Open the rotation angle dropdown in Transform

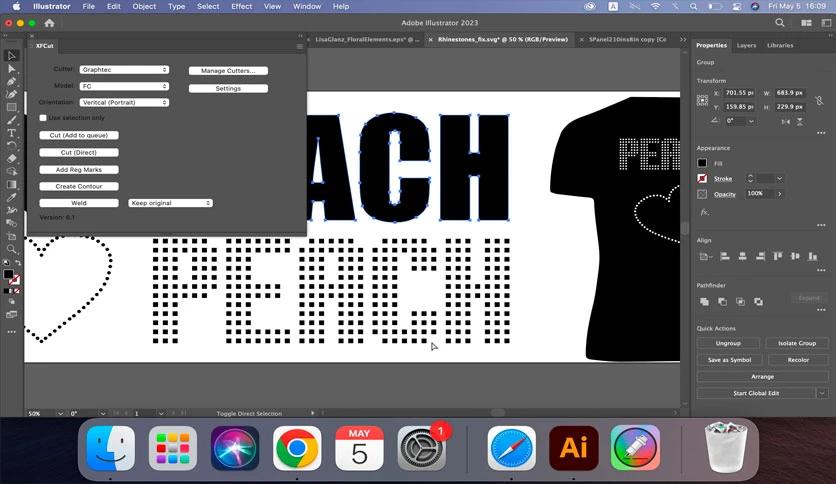[751, 121]
